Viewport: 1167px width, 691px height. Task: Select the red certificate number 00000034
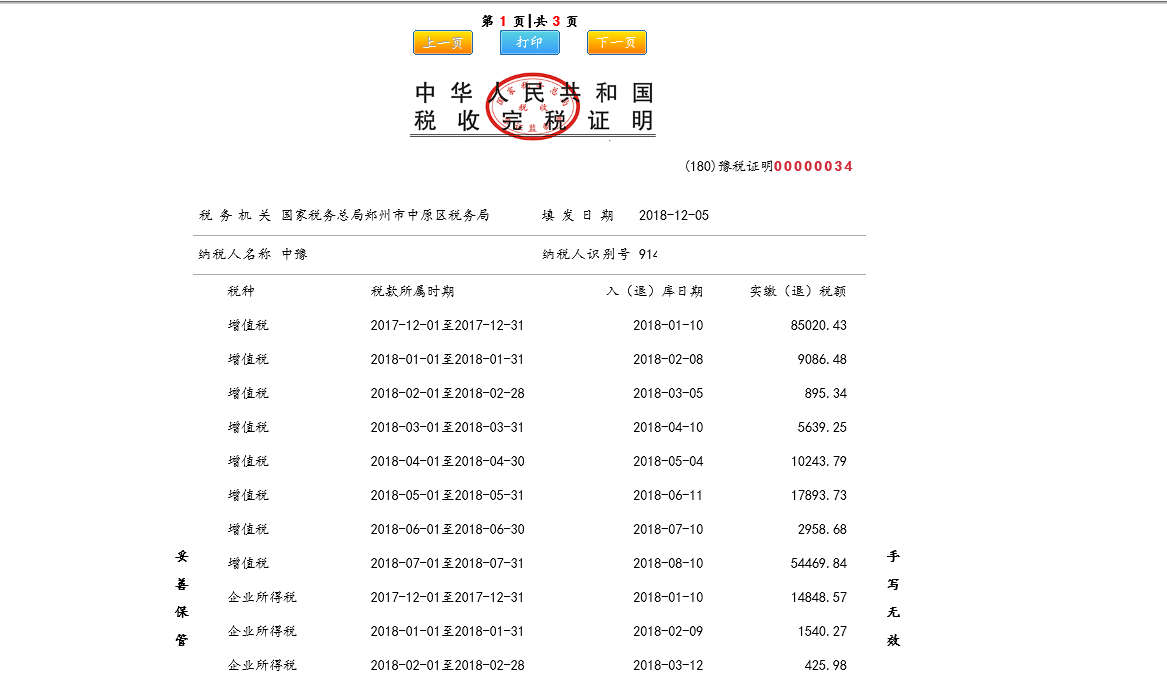click(814, 166)
